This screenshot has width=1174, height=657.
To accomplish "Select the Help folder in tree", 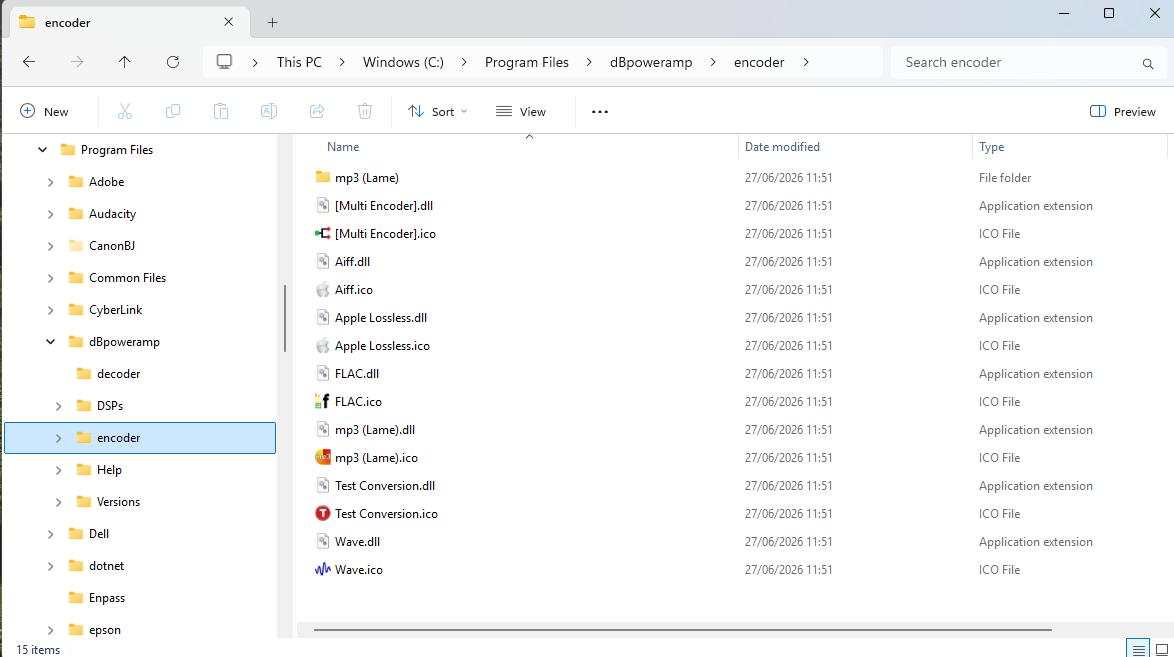I will click(109, 470).
